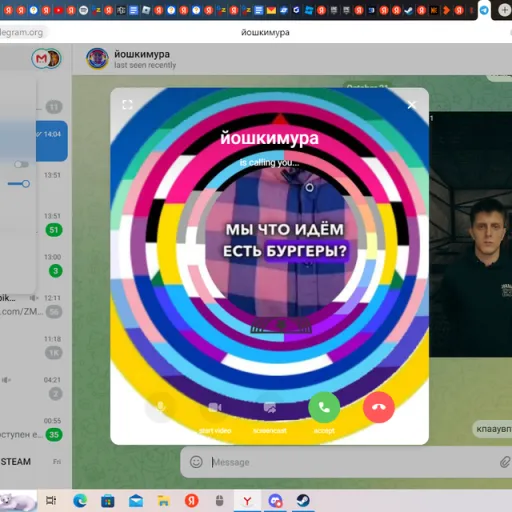Click the йошкимура name in chat header
Viewport: 512px width, 512px height.
click(142, 54)
